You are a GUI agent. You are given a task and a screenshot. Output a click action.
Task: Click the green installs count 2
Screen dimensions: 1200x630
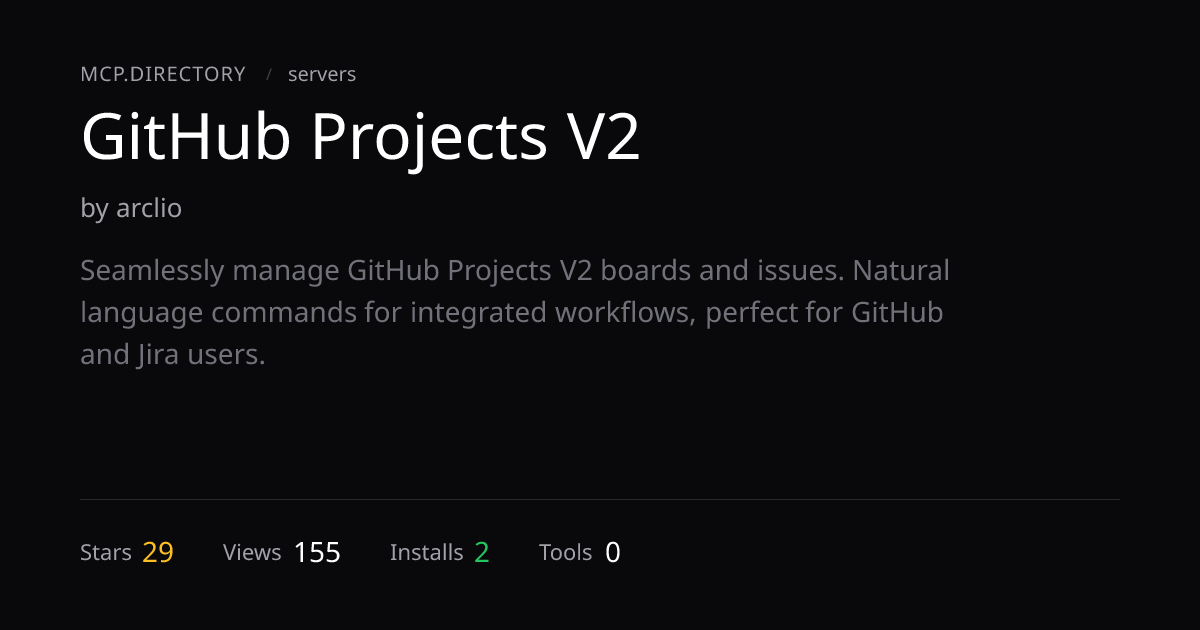(482, 552)
